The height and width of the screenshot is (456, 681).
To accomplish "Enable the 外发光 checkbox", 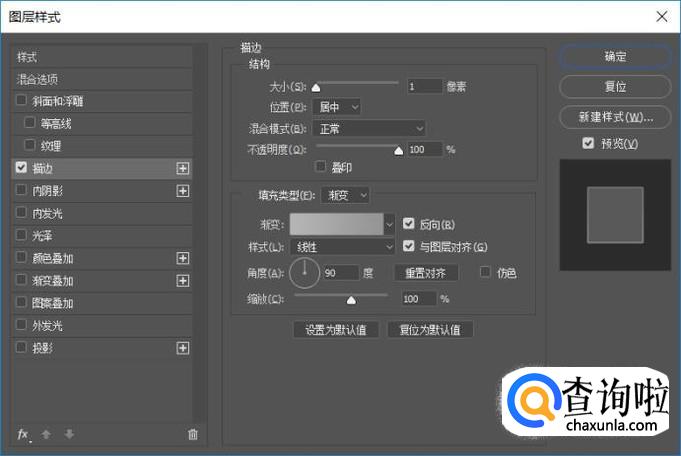I will pos(21,325).
